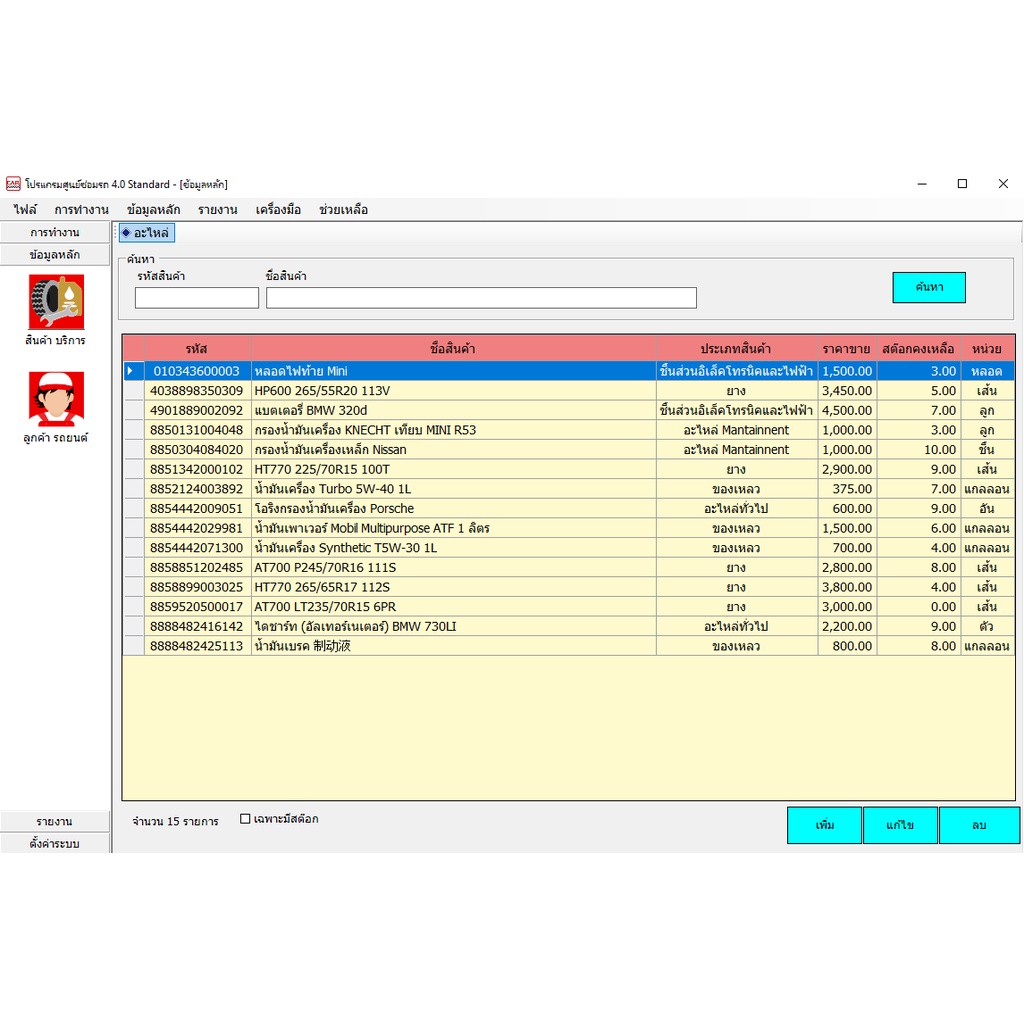The width and height of the screenshot is (1024, 1024).
Task: Click price cell 3,450.00
Action: (846, 391)
